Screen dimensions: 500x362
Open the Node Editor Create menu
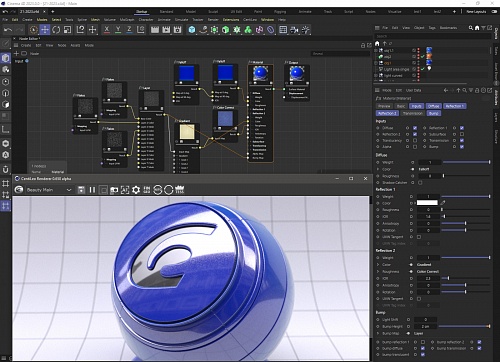[x=26, y=45]
